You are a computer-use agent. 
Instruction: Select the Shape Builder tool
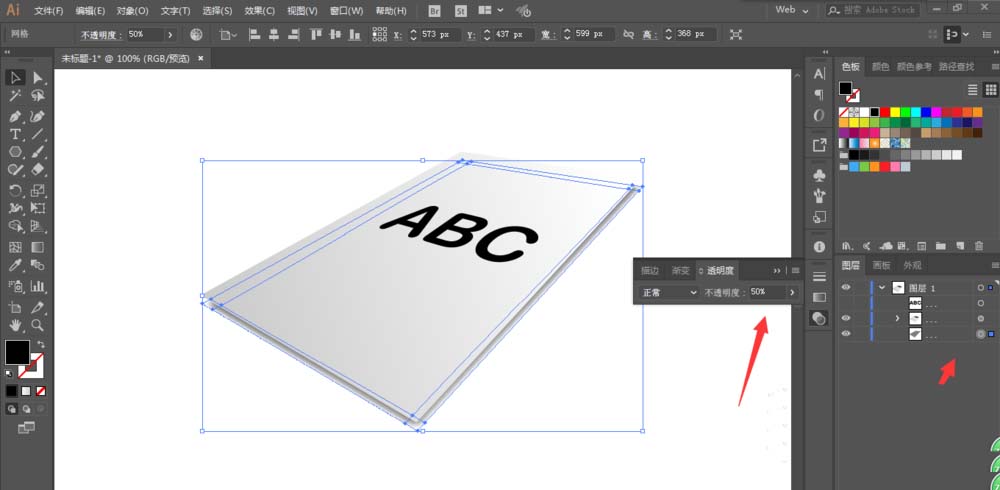pyautogui.click(x=16, y=226)
